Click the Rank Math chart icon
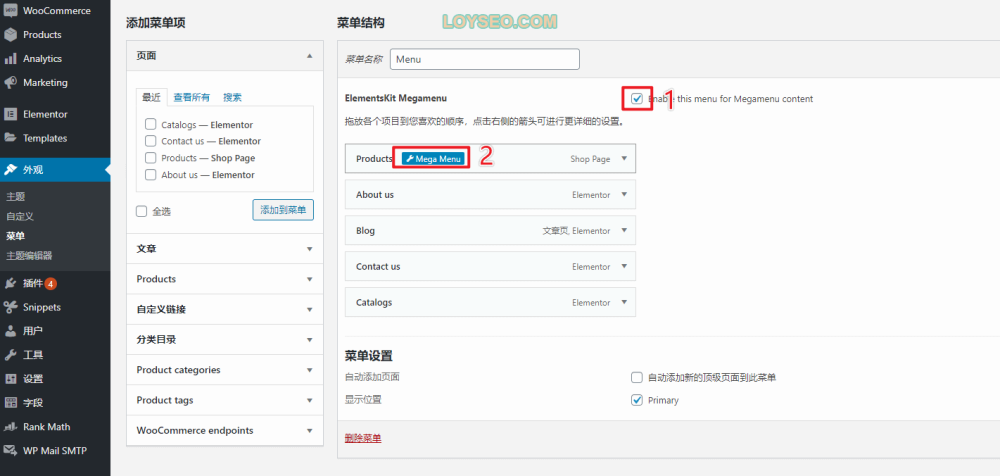The height and width of the screenshot is (476, 1000). point(10,427)
